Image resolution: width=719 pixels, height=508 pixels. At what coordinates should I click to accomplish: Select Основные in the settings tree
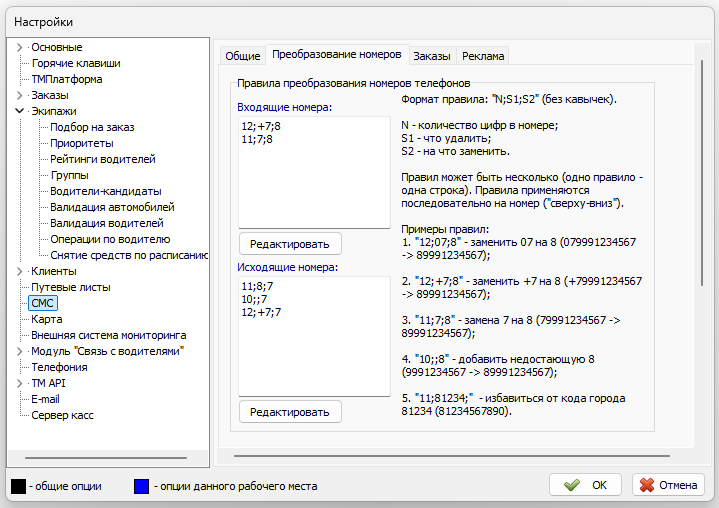coord(57,47)
